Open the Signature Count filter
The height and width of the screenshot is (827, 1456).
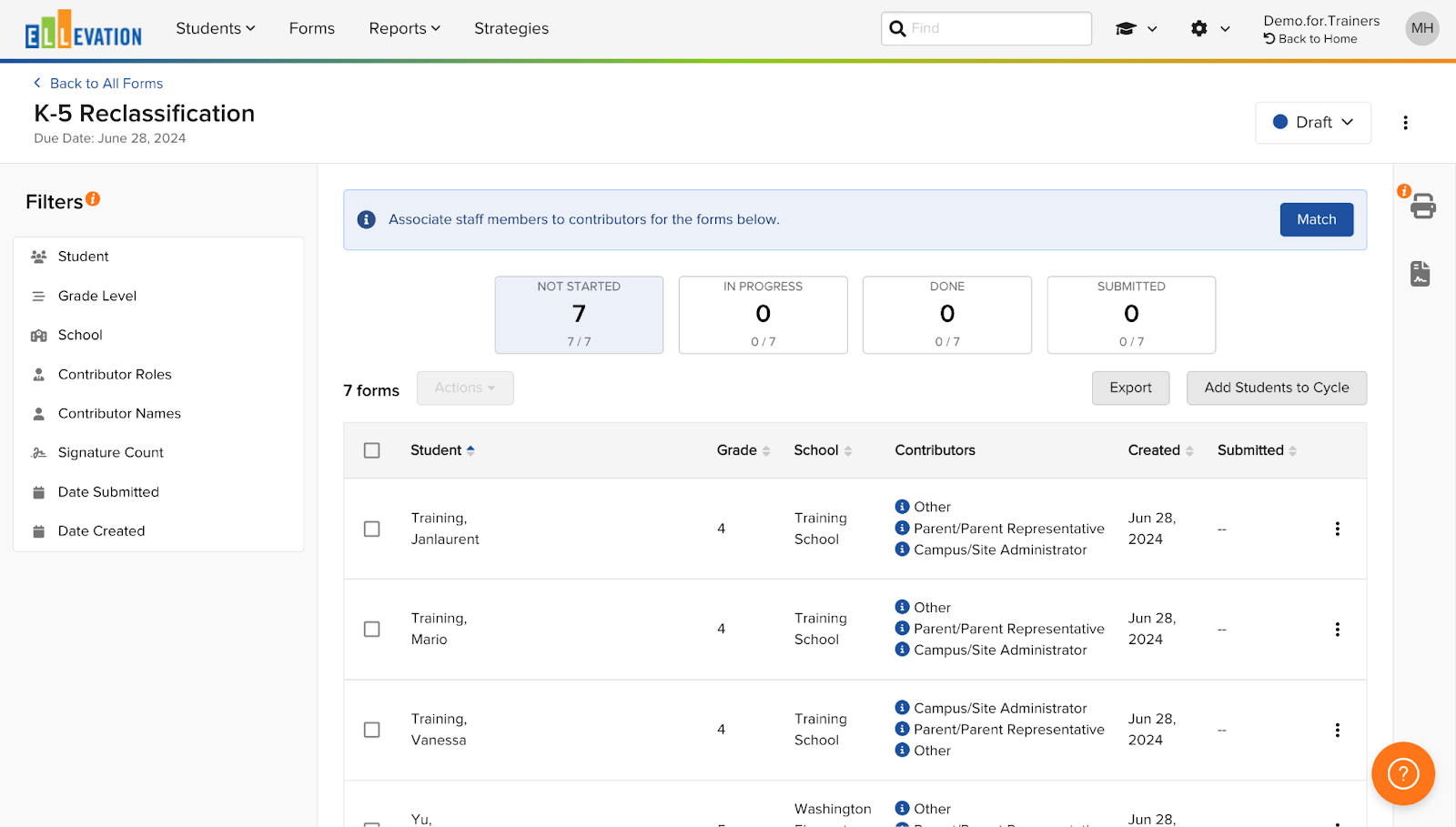click(158, 452)
